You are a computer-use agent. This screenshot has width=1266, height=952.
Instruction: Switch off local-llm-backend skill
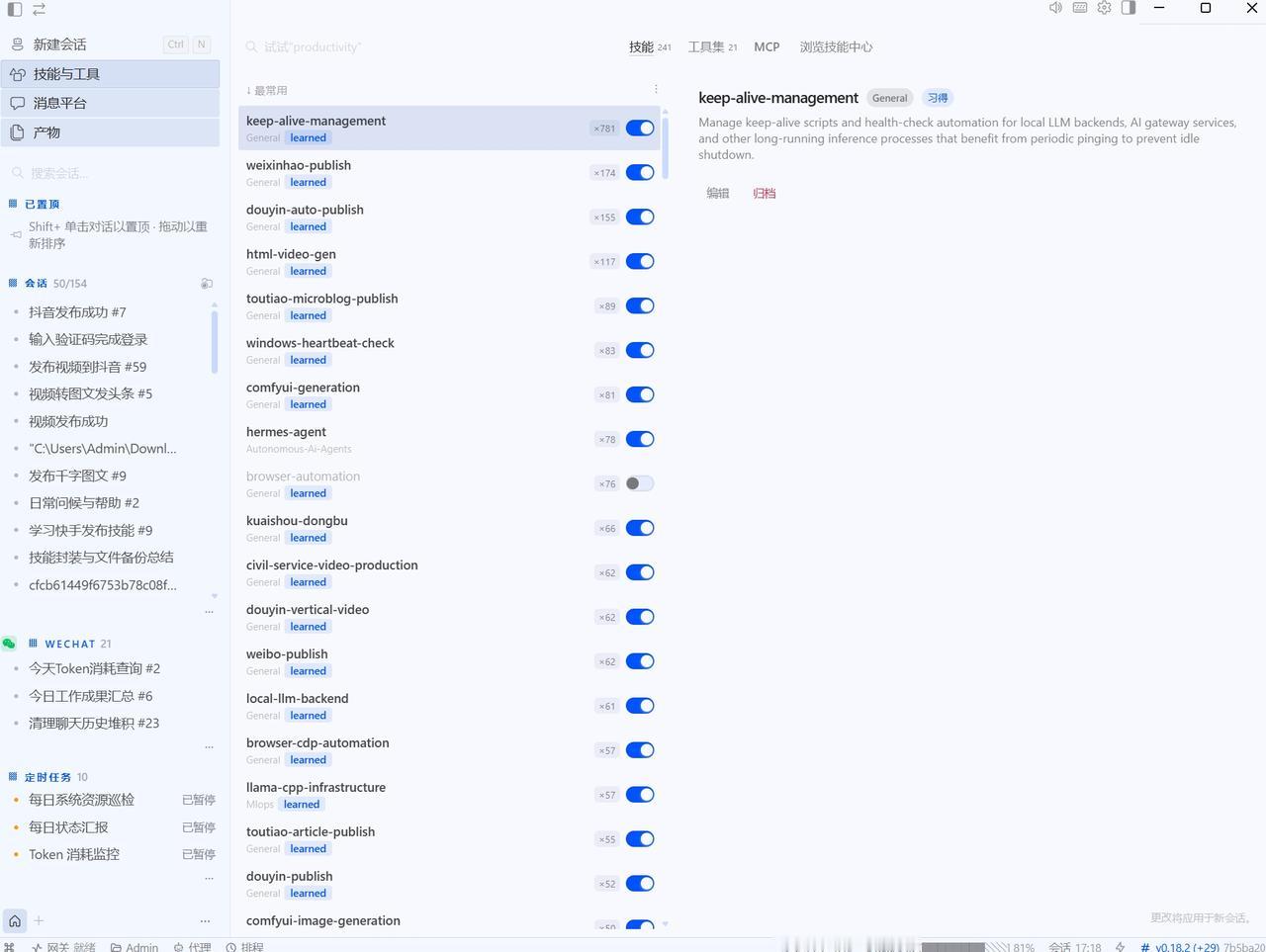click(640, 706)
